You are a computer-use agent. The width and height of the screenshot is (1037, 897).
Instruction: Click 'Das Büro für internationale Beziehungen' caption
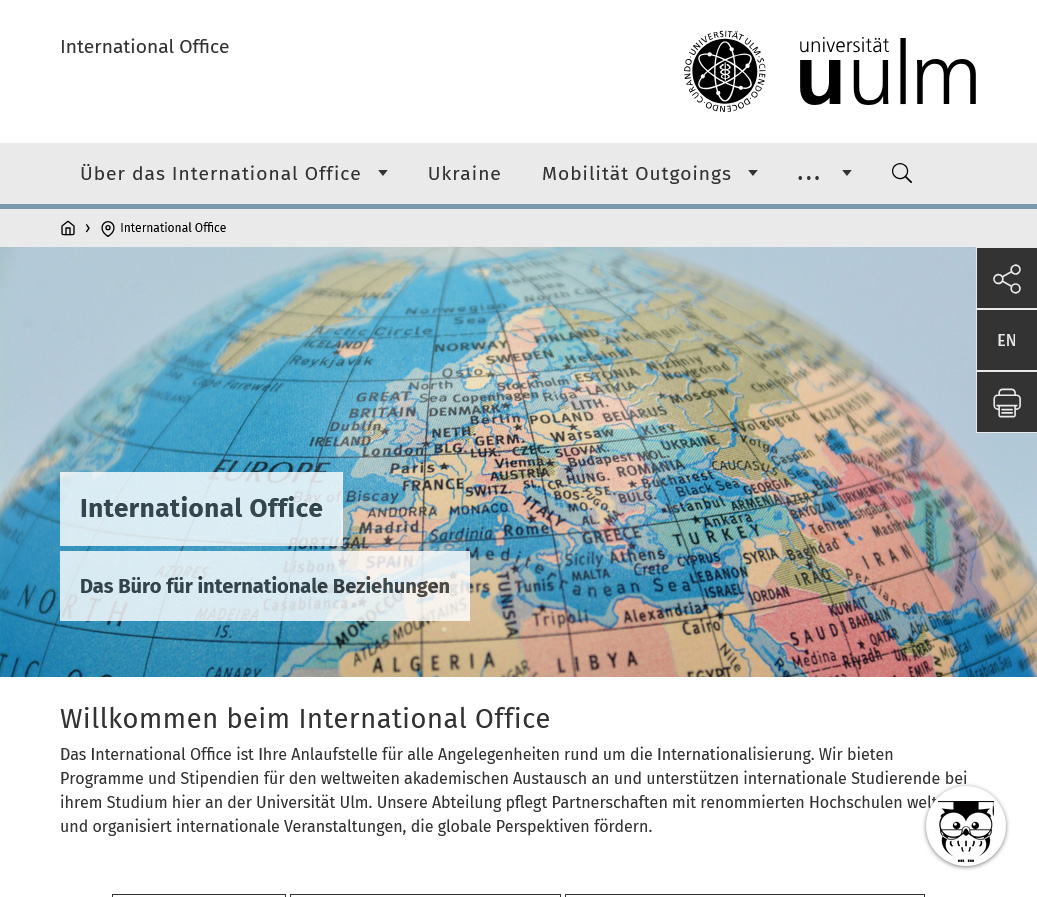click(265, 586)
